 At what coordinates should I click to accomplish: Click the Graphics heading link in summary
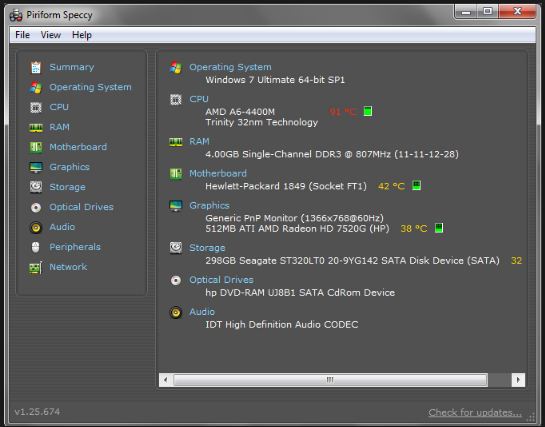(209, 206)
